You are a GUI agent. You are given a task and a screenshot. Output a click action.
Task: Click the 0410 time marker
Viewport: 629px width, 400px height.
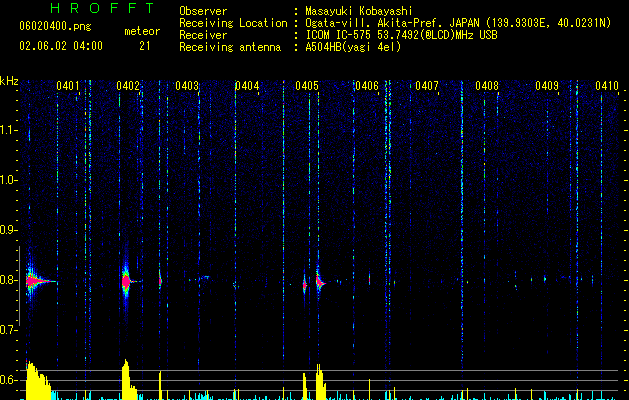(x=607, y=86)
